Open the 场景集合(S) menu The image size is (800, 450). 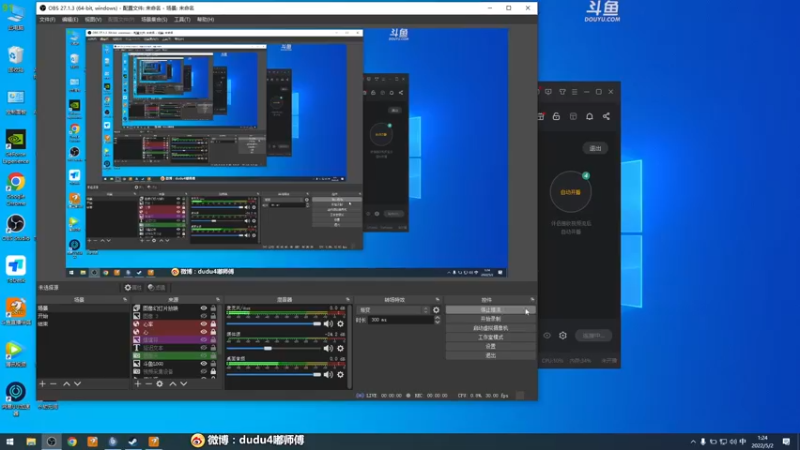click(x=154, y=19)
